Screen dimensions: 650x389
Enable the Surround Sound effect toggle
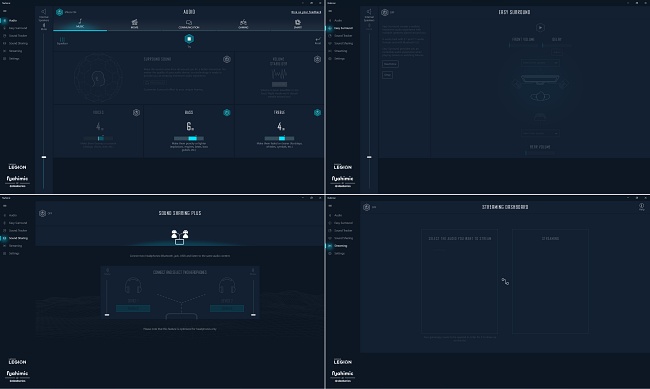[x=227, y=59]
